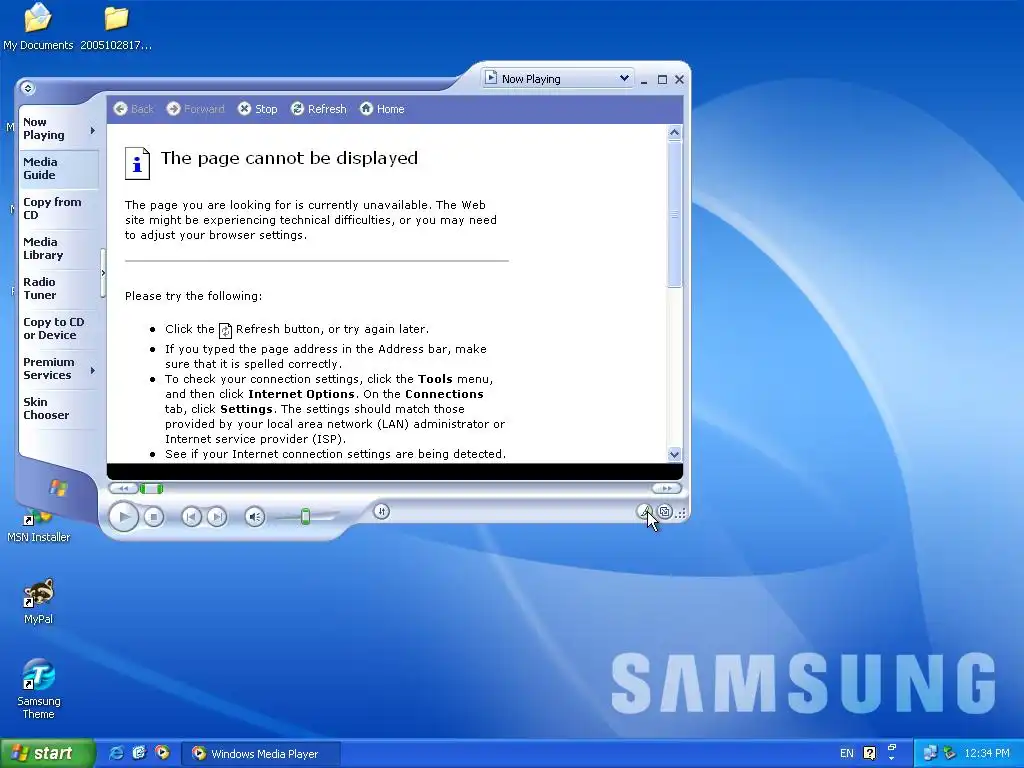Start playback with the Play button

[123, 517]
